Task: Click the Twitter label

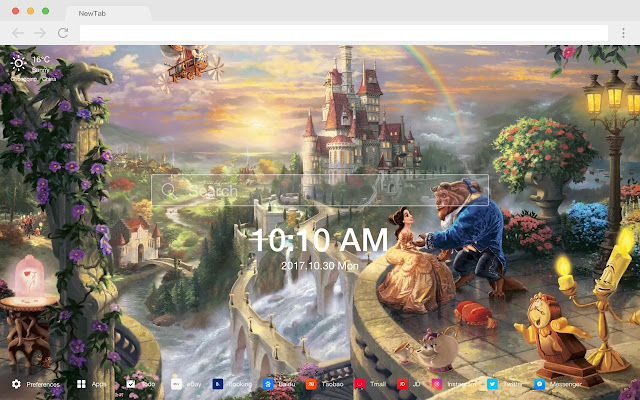Action: (512, 384)
